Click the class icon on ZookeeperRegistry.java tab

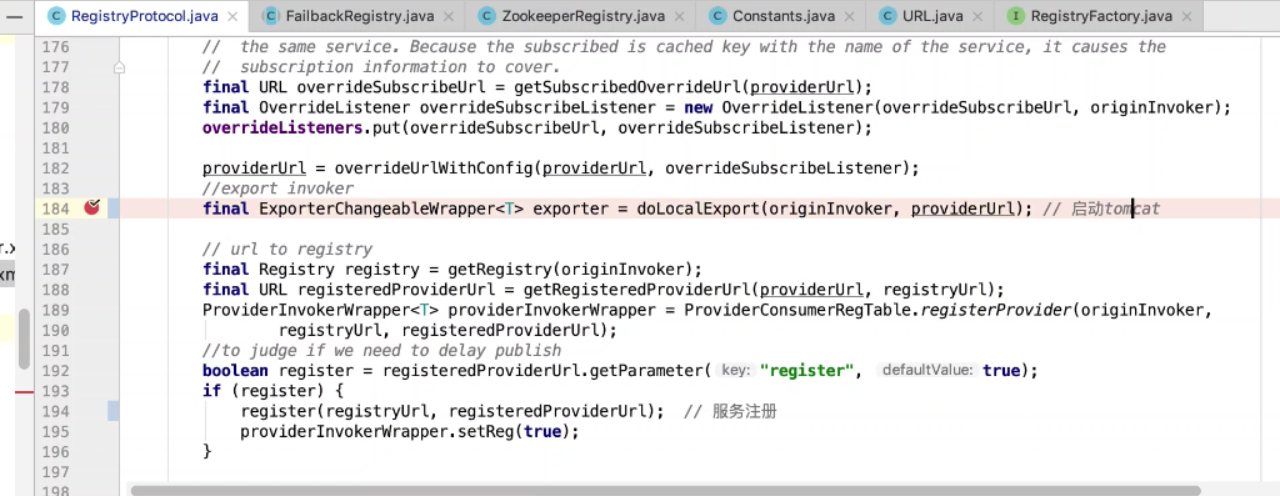click(486, 16)
